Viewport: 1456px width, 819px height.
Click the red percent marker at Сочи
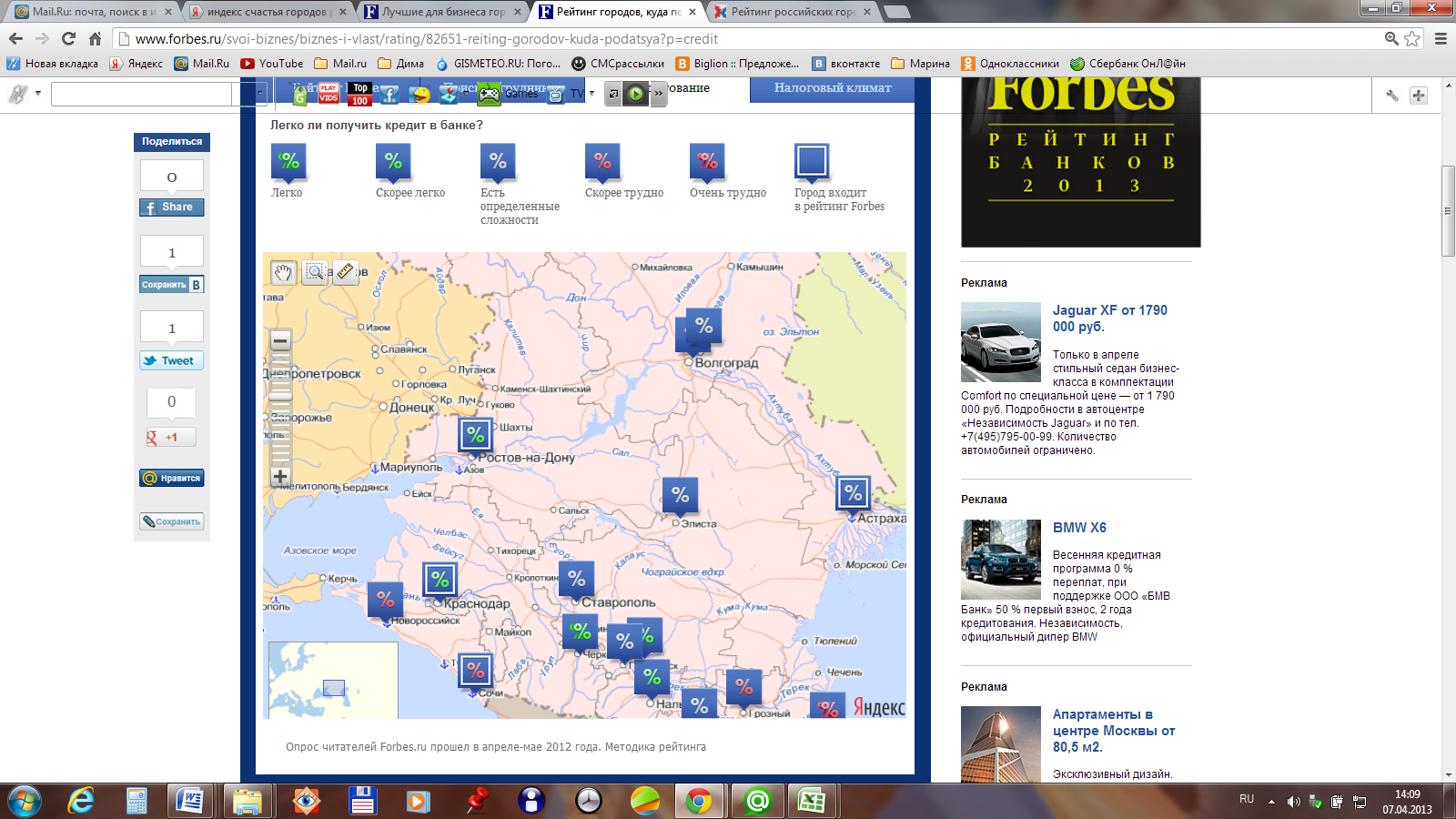(x=475, y=672)
